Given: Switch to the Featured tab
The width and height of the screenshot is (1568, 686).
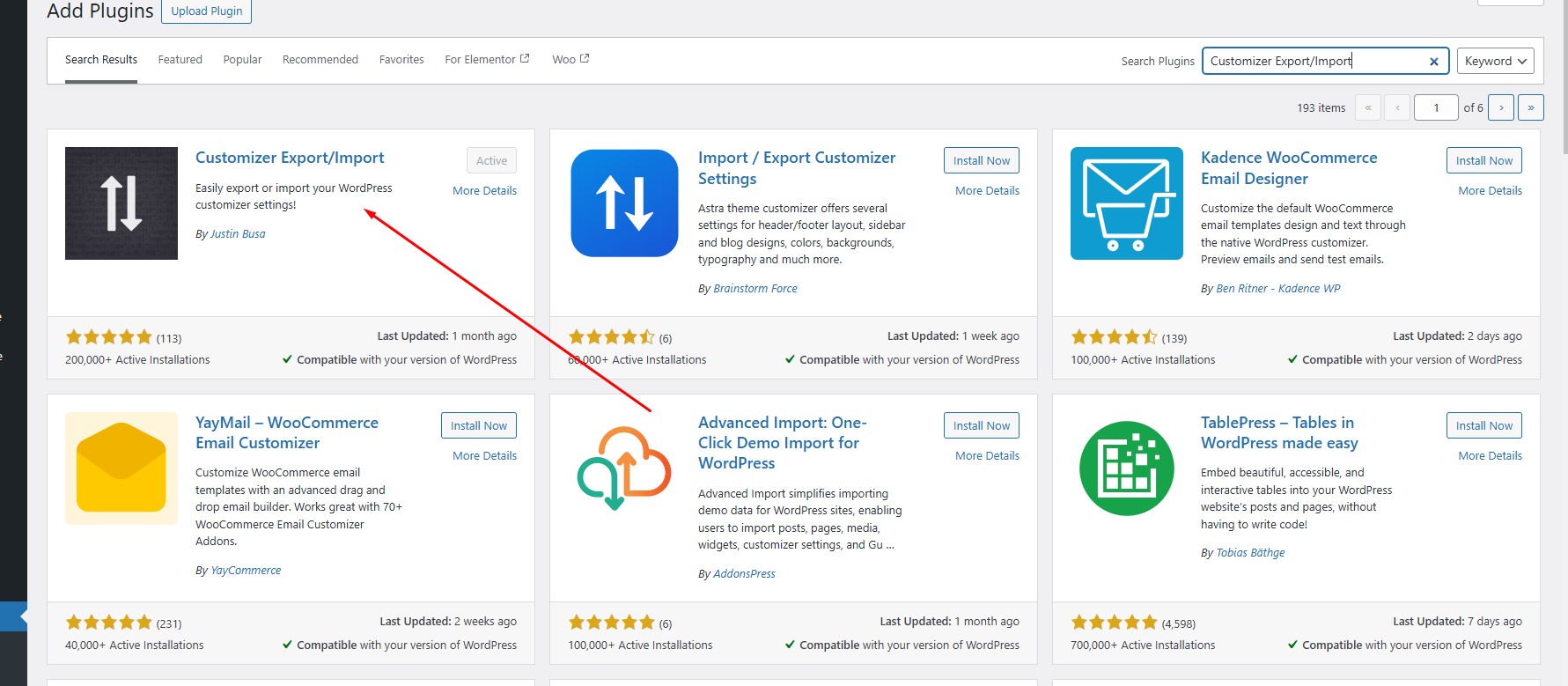Looking at the screenshot, I should click(180, 60).
